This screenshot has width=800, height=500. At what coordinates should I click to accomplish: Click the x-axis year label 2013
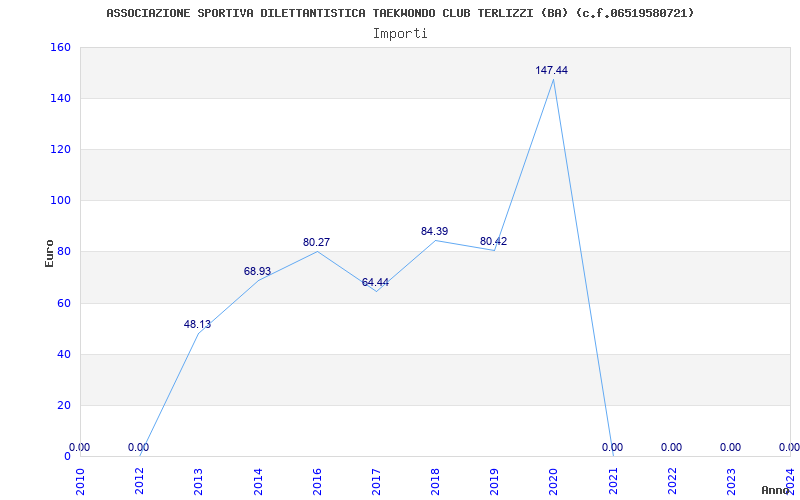(x=199, y=481)
